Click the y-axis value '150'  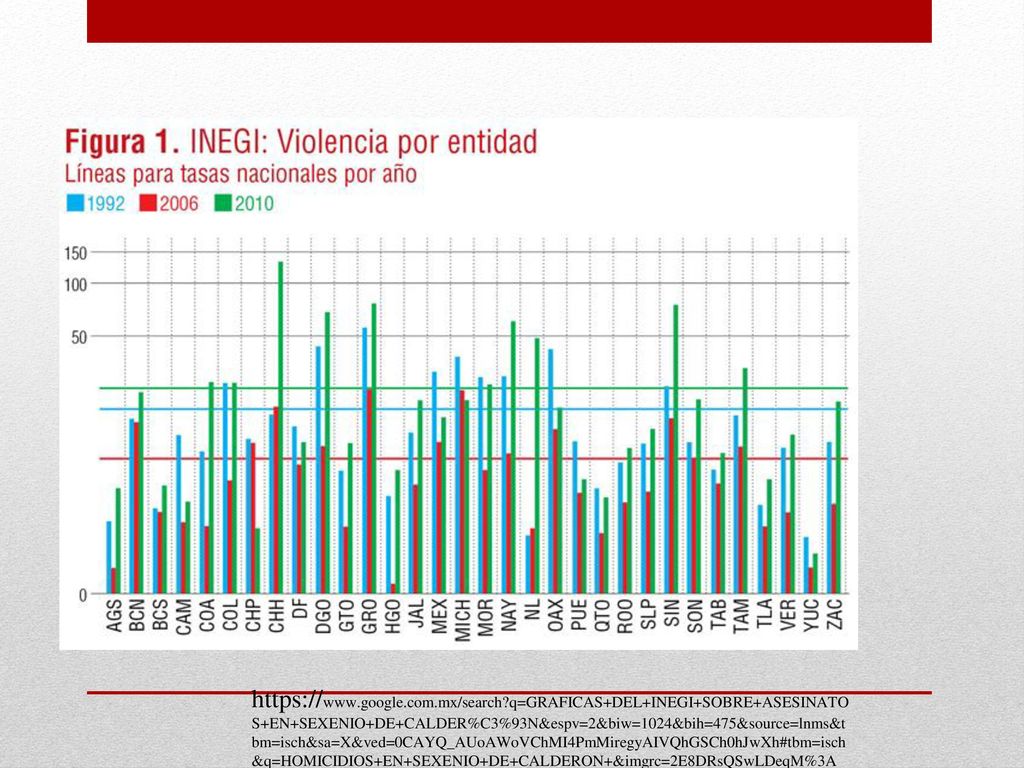(x=76, y=253)
